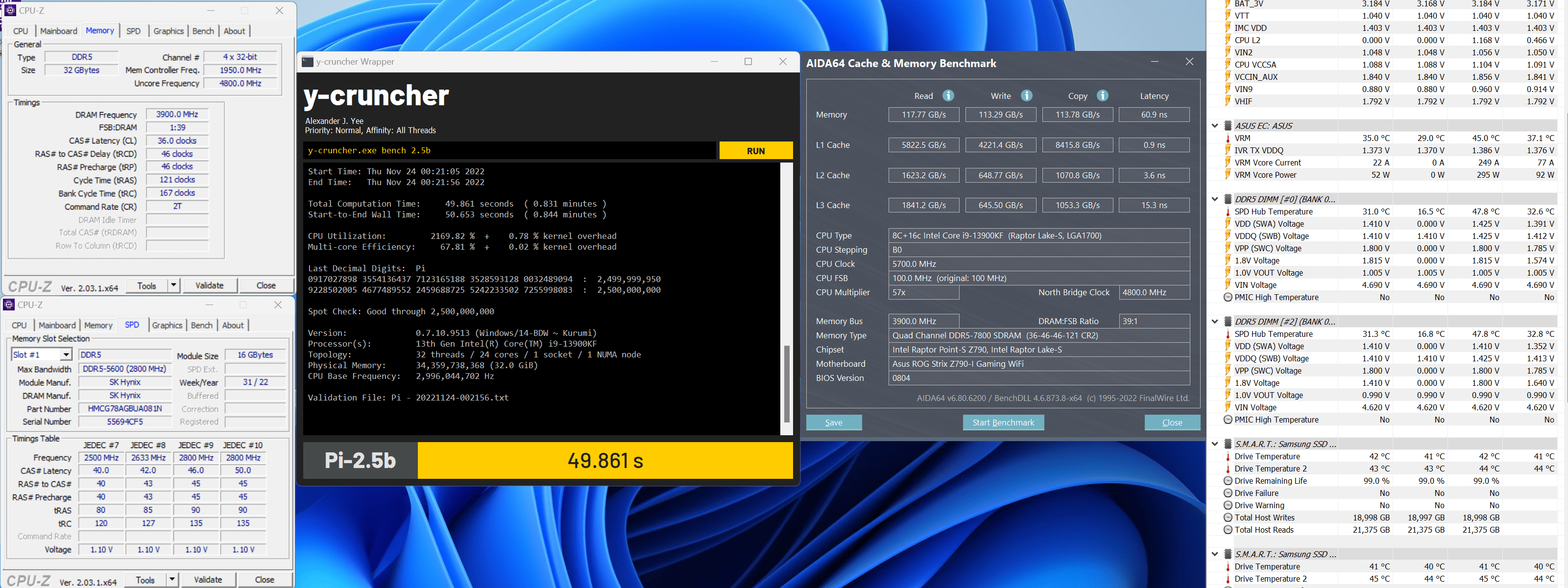Screen dimensions: 1568x588
Task: Switch to Mainboard tab in CPU-Z Memory window
Action: (59, 31)
